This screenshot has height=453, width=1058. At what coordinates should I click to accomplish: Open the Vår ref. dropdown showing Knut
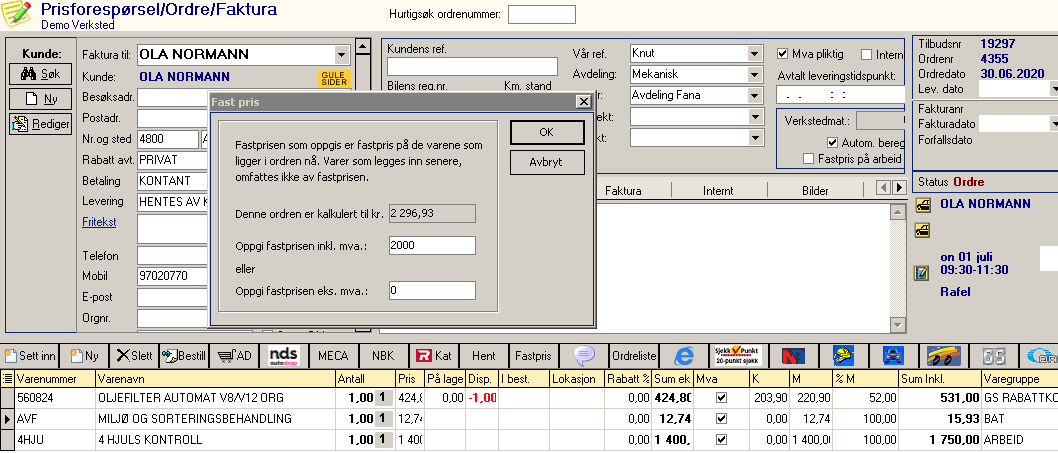point(754,53)
